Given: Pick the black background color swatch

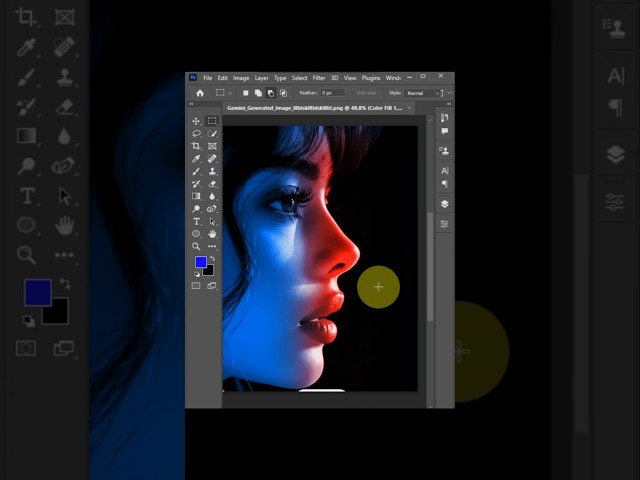Looking at the screenshot, I should coord(209,271).
